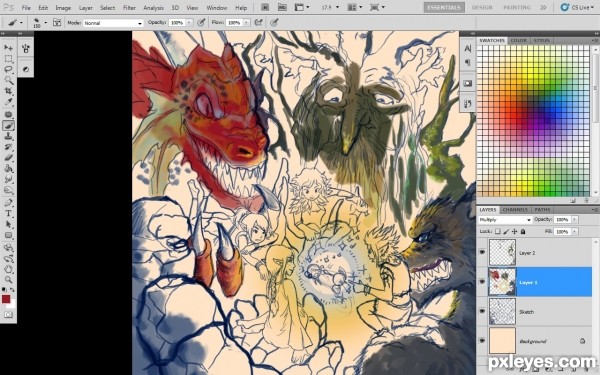Open the CS Live menu
This screenshot has width=600, height=375.
pos(577,7)
